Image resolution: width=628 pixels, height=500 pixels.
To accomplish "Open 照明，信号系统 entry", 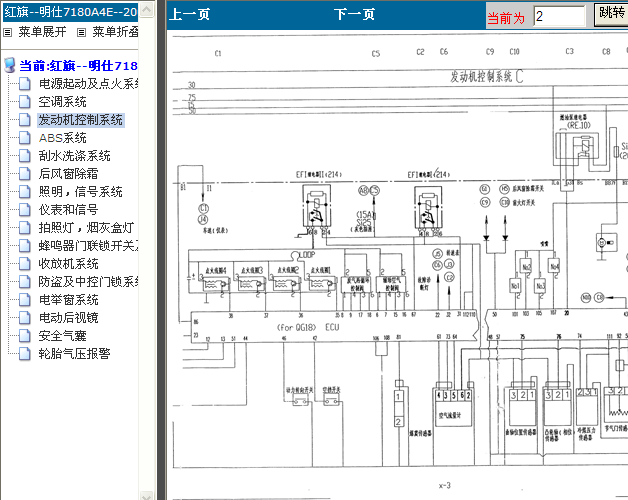I will pyautogui.click(x=81, y=192).
